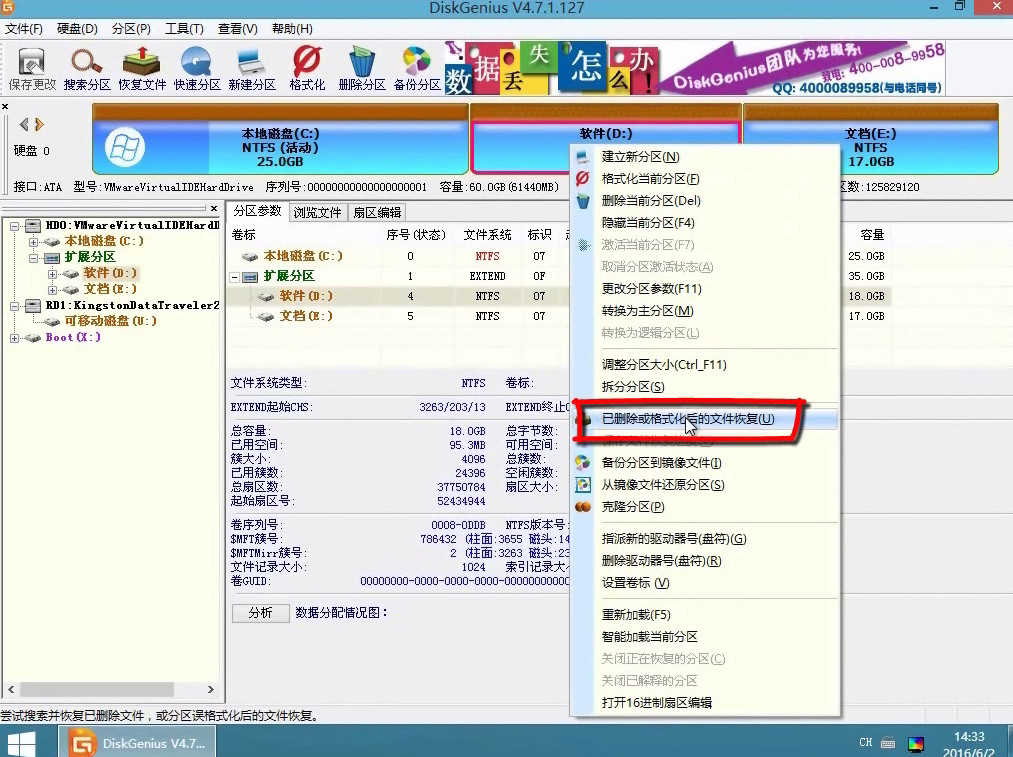Image resolution: width=1013 pixels, height=757 pixels.
Task: Click the tree panel horizontal scrollbar
Action: (x=96, y=689)
